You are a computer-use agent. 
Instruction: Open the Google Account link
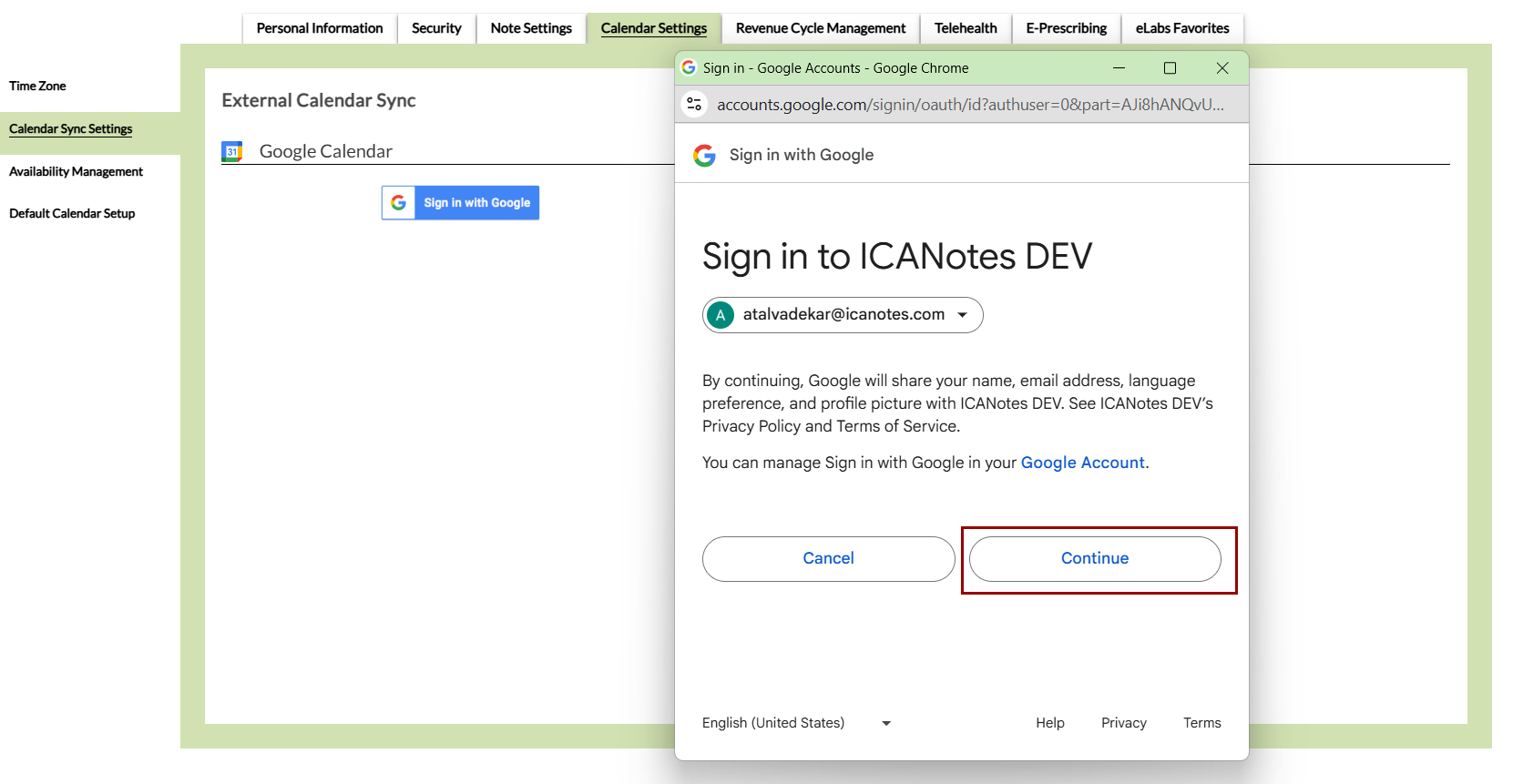pyautogui.click(x=1082, y=463)
